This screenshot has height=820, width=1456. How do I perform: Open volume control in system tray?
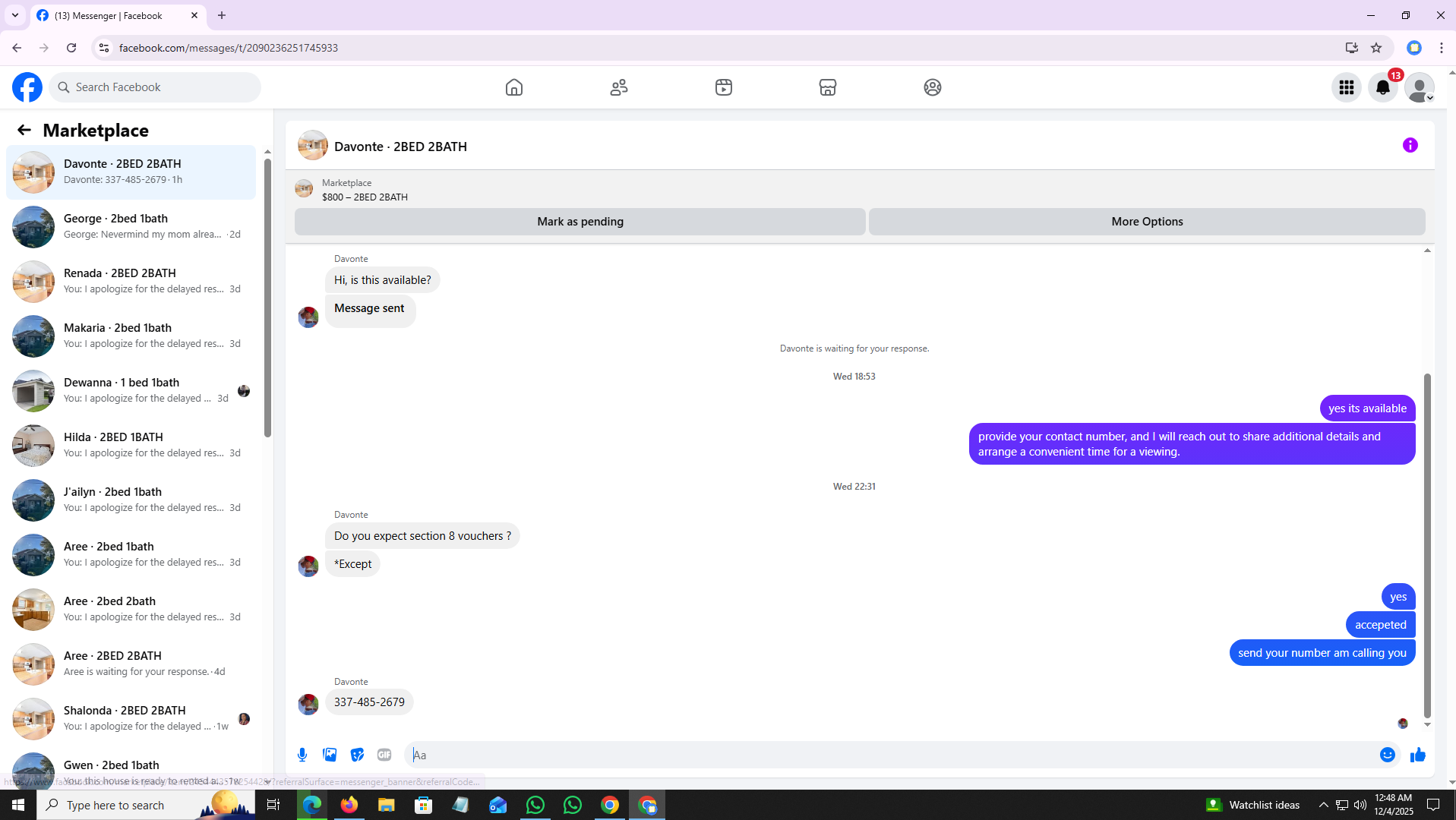coord(1360,805)
